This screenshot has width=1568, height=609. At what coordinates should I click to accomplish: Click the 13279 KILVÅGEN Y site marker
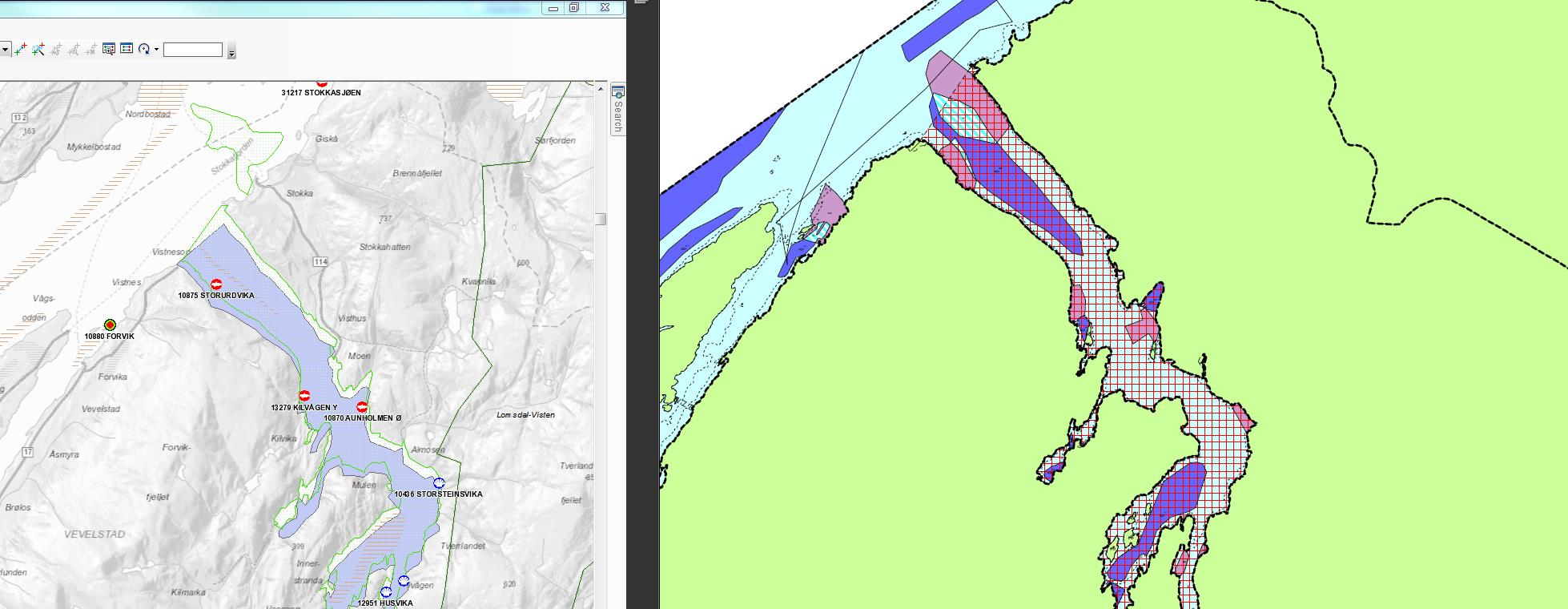[x=304, y=396]
